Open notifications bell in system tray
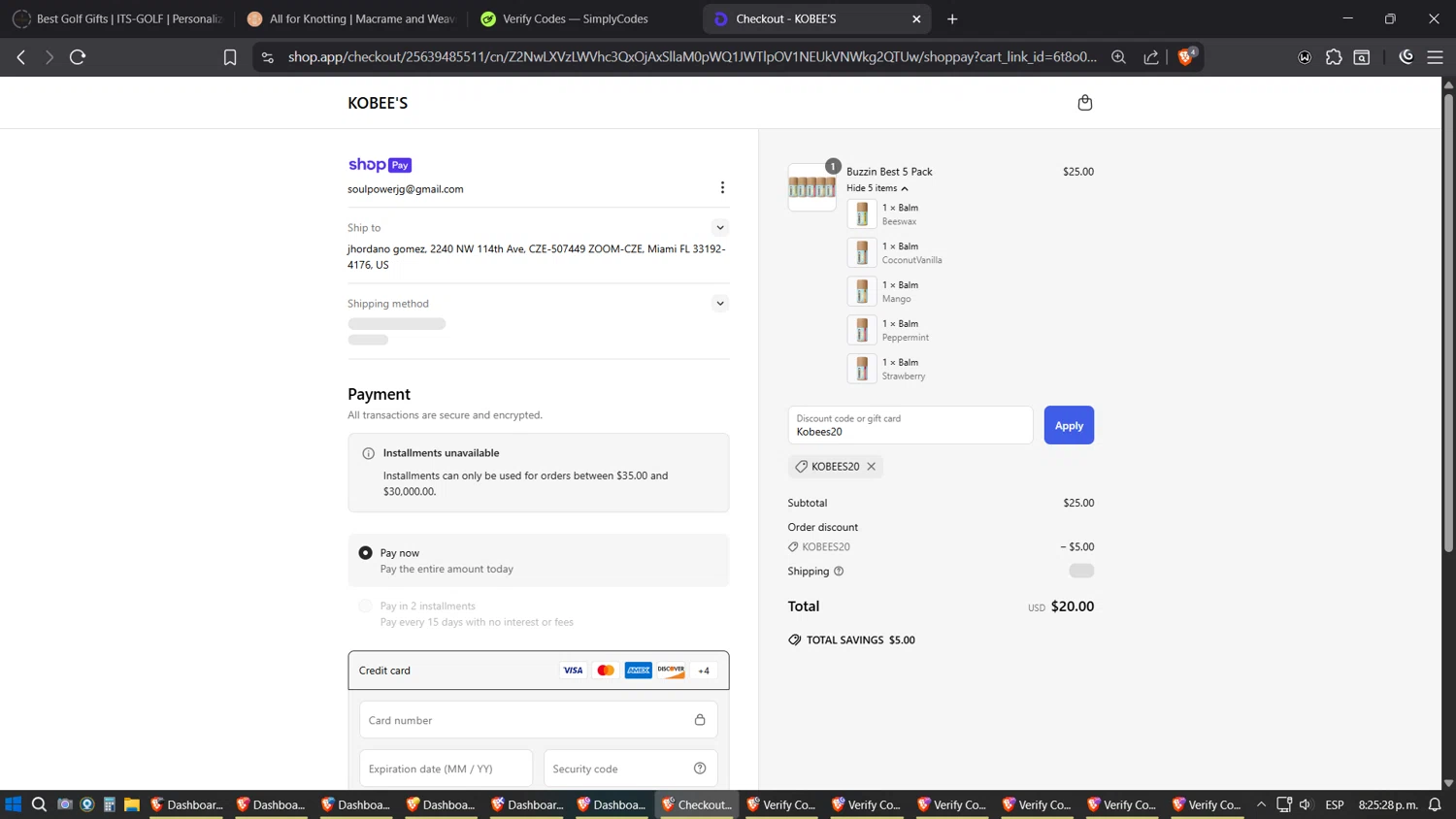This screenshot has height=819, width=1456. tap(1435, 804)
